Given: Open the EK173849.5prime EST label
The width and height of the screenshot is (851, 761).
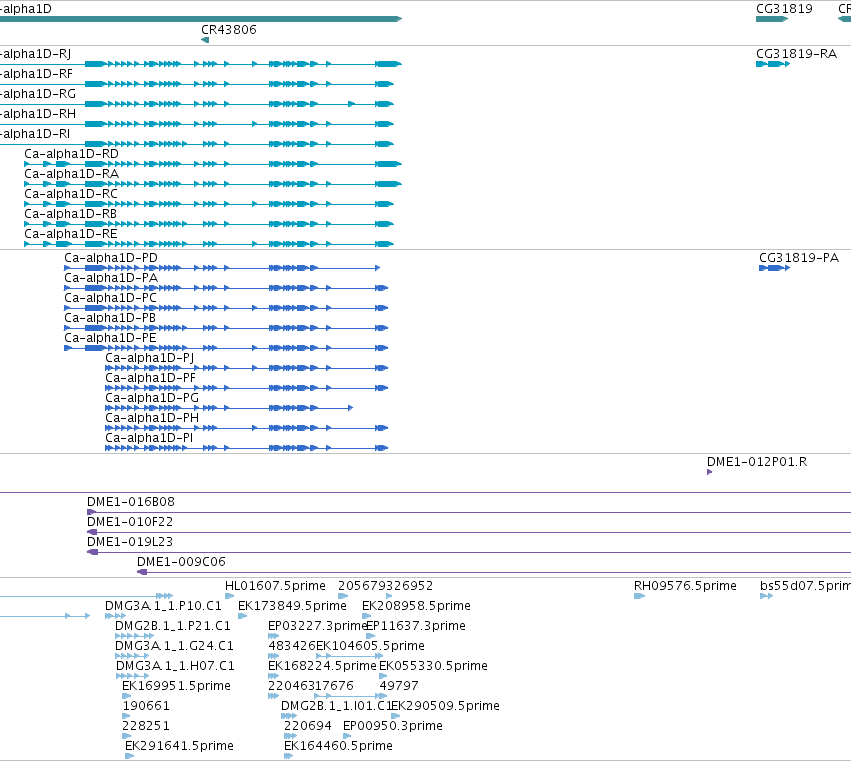Looking at the screenshot, I should pyautogui.click(x=292, y=606).
